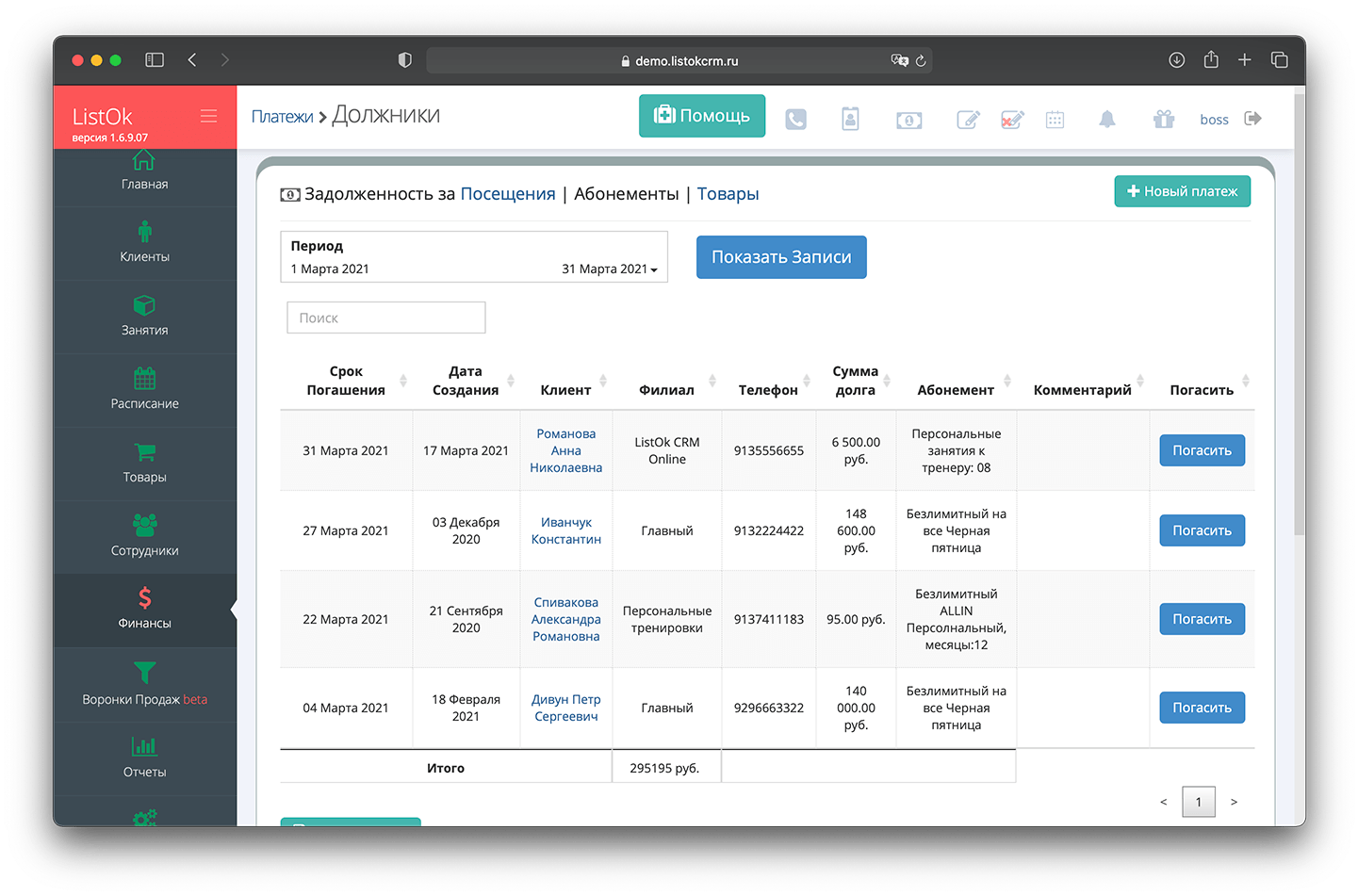Click Safari share icon
Screen dimensions: 1358x896
coord(1211,59)
